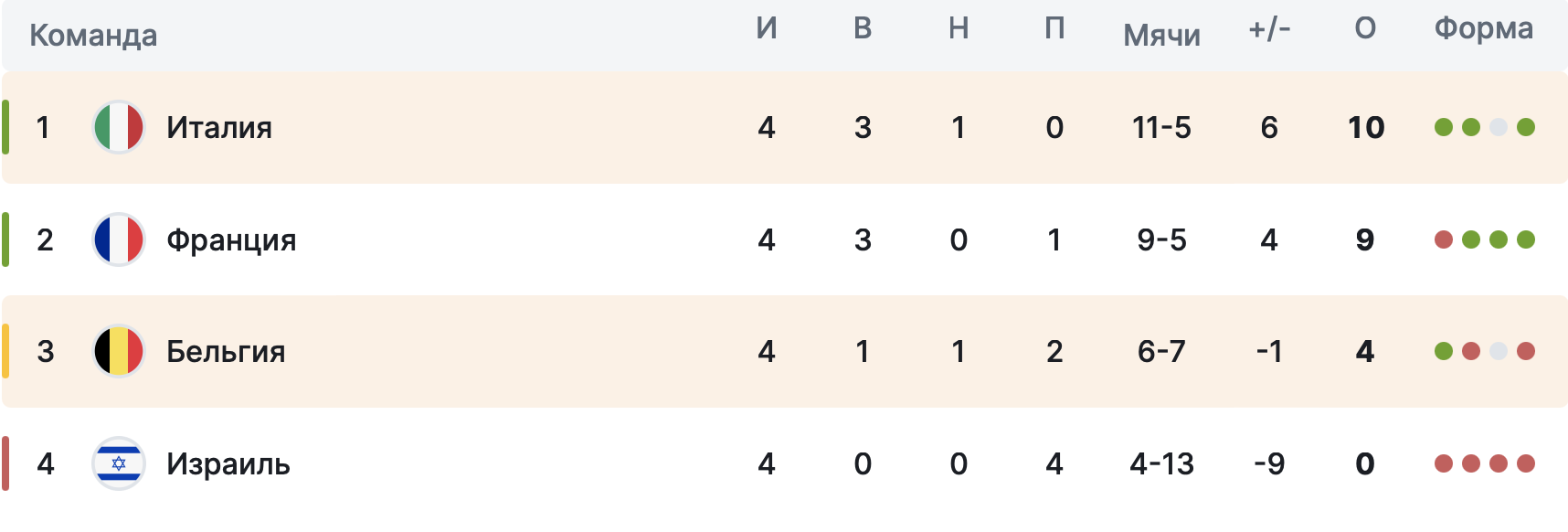The width and height of the screenshot is (1568, 532).
Task: Click Belgium's first green form dot
Action: pos(1444,351)
